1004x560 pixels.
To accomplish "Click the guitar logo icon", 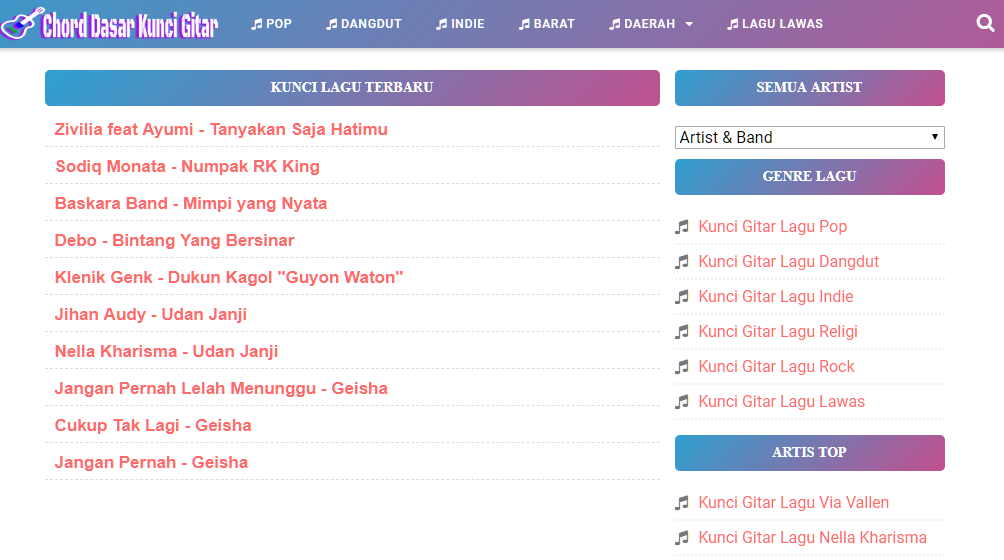I will coord(22,24).
